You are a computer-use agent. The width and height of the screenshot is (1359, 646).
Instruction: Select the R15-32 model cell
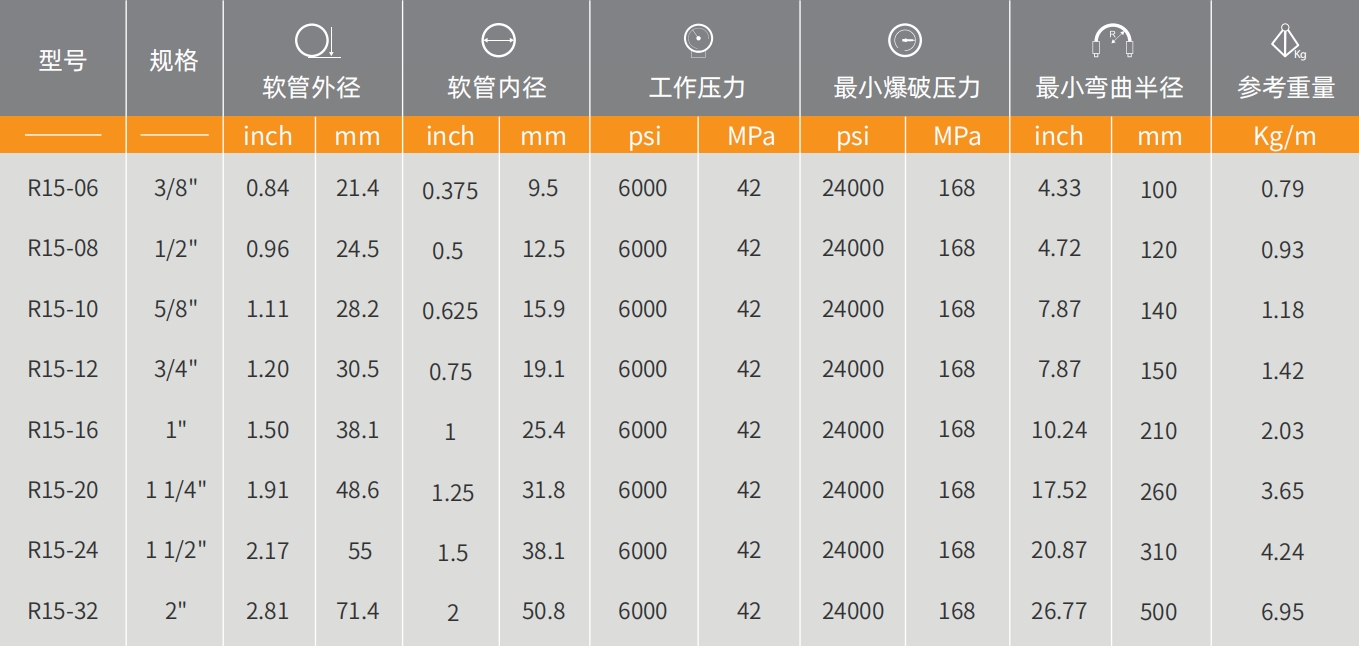(x=63, y=611)
